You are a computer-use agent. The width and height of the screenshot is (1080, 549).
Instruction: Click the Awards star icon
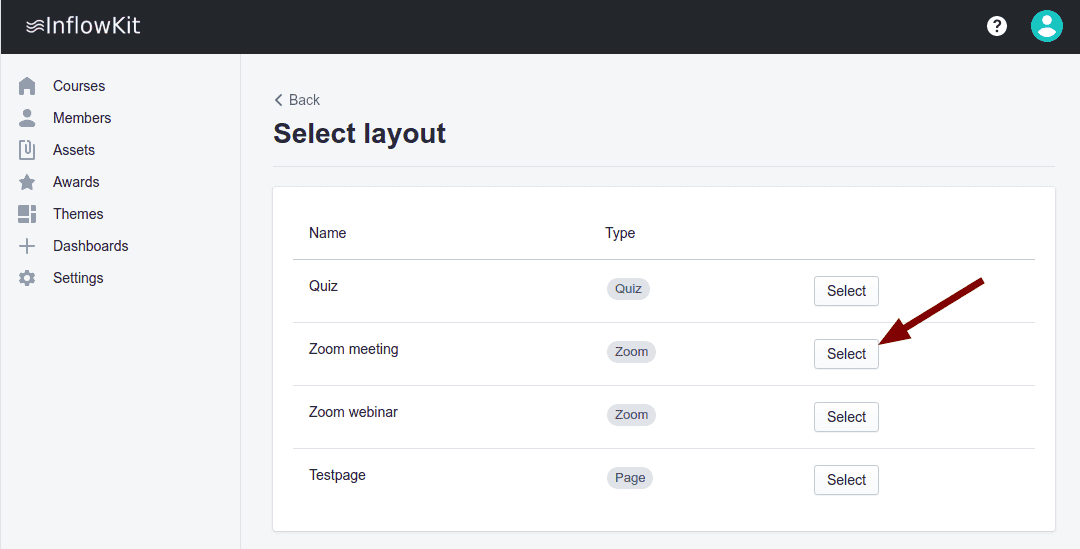tap(27, 182)
